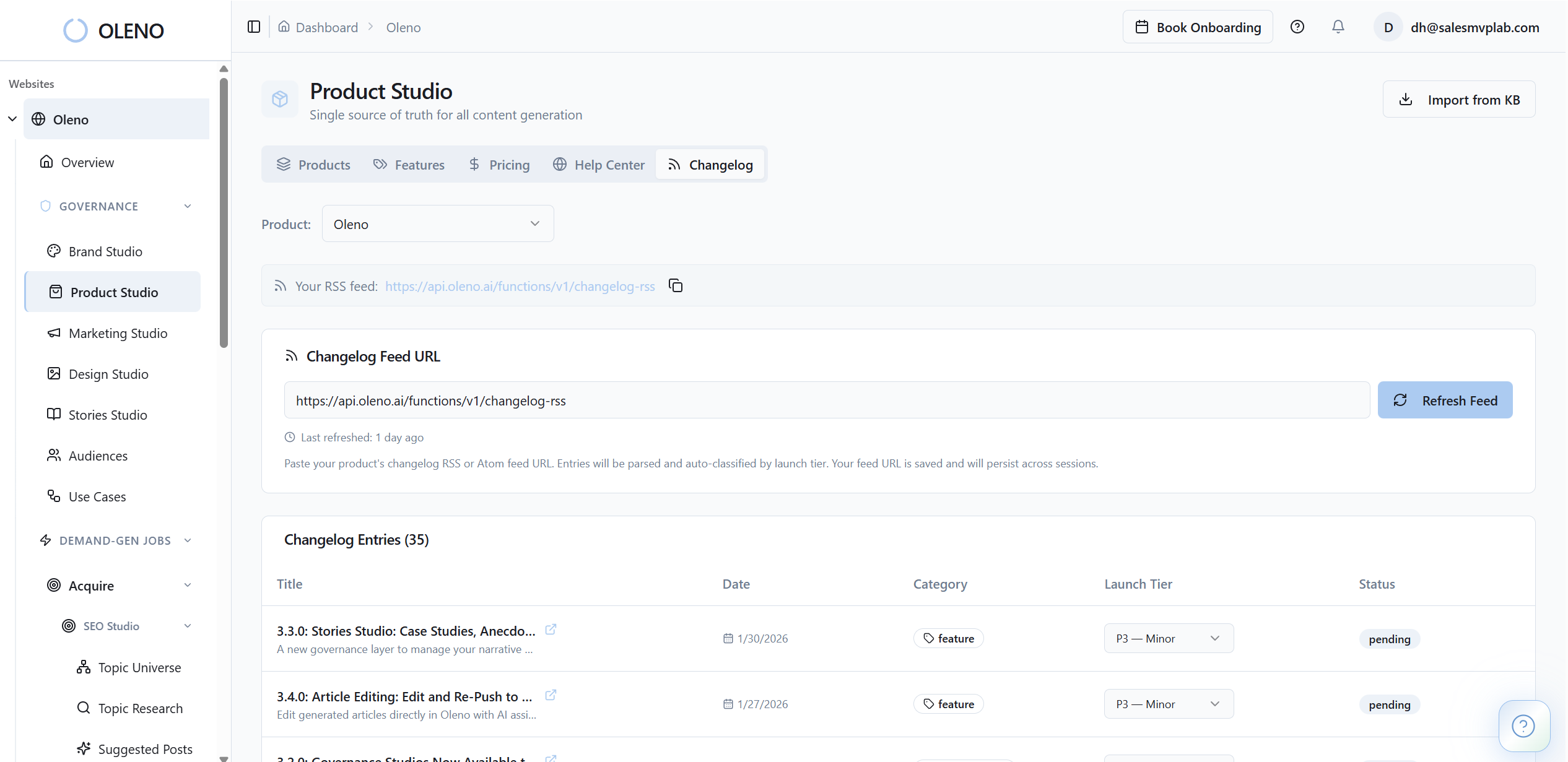The height and width of the screenshot is (762, 1568).
Task: Open Brand Studio from the sidebar
Action: pos(105,251)
